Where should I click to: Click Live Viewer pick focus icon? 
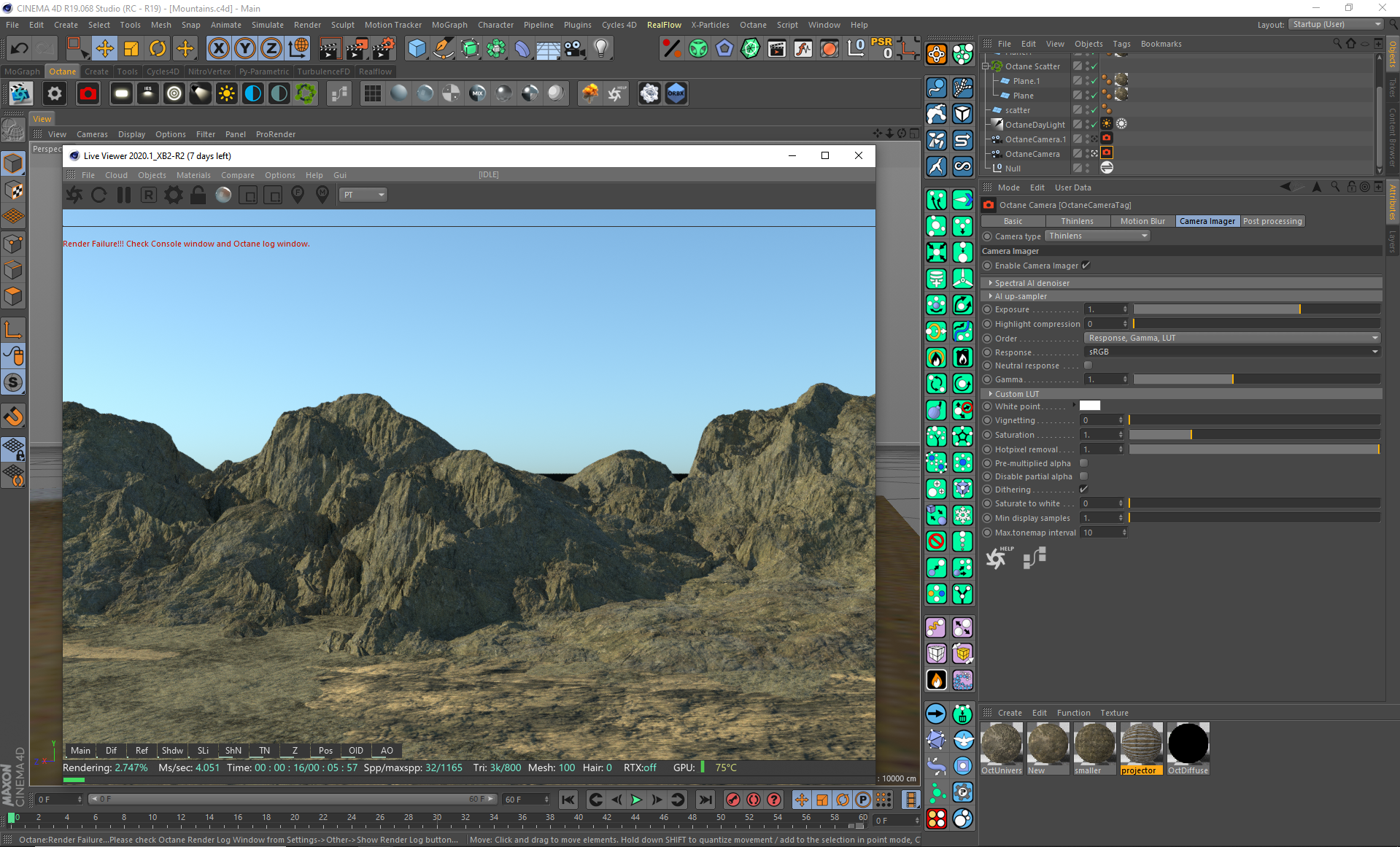pyautogui.click(x=298, y=195)
